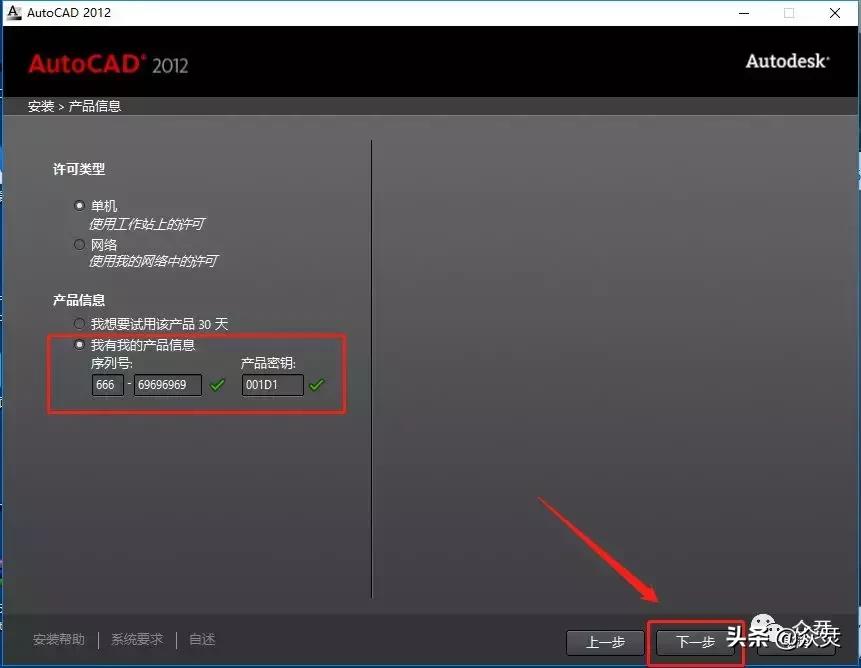Click the 下一步 button

point(695,644)
